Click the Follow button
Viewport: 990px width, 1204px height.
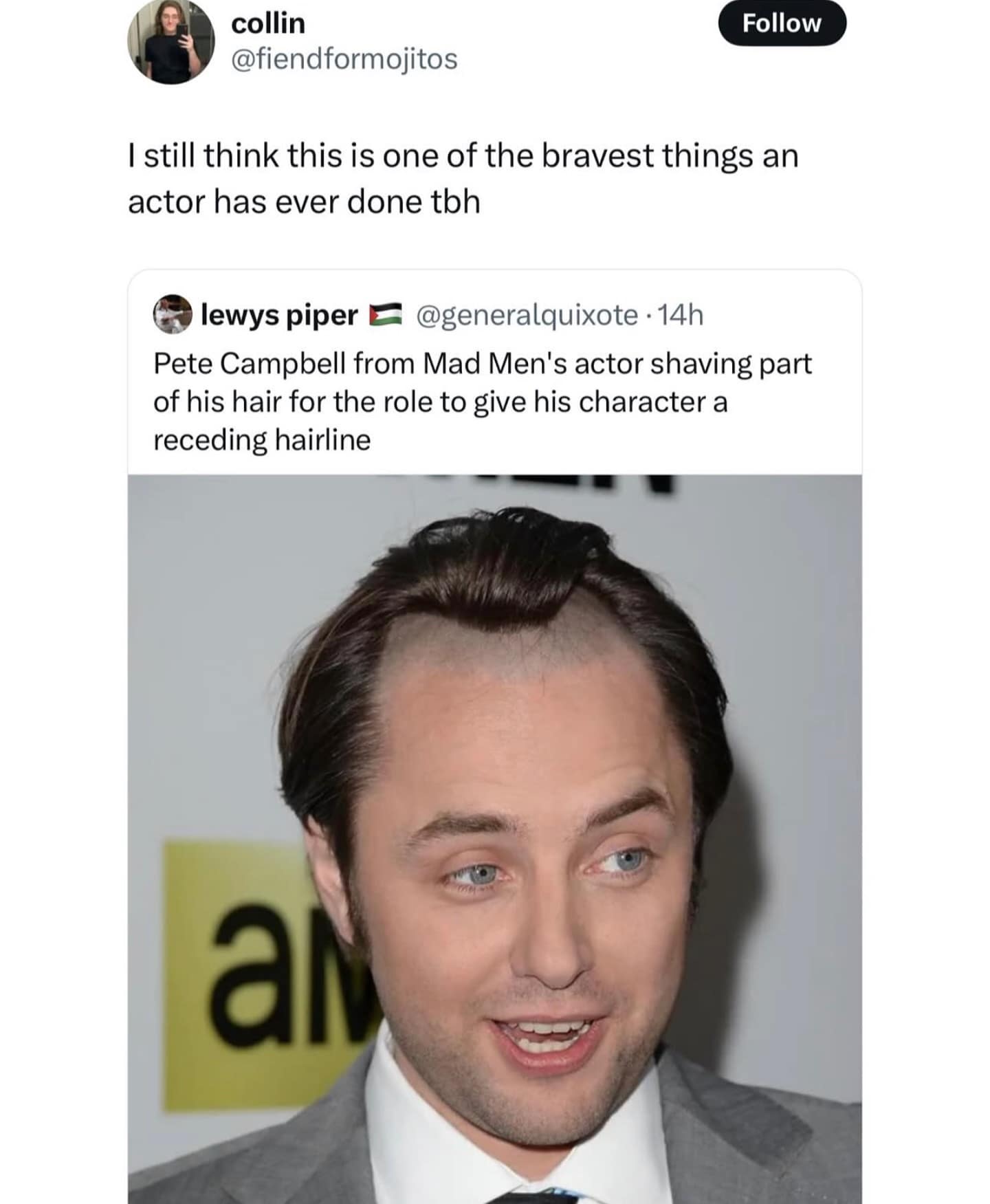pos(782,23)
